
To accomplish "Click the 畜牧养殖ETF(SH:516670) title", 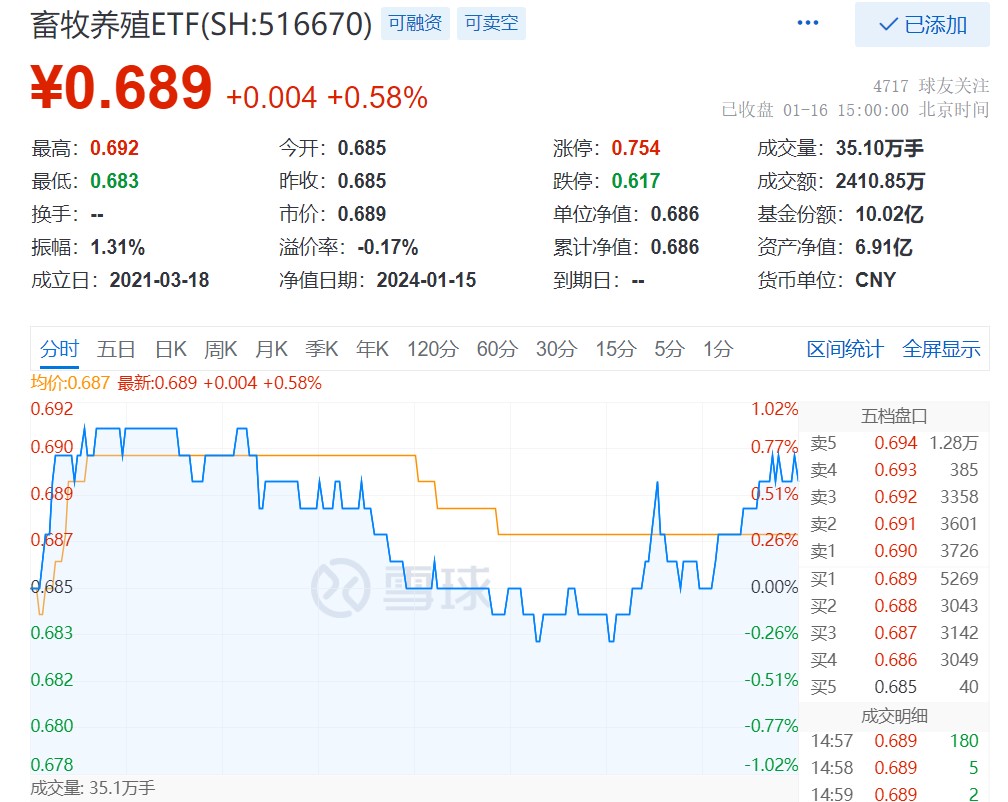I will (201, 24).
